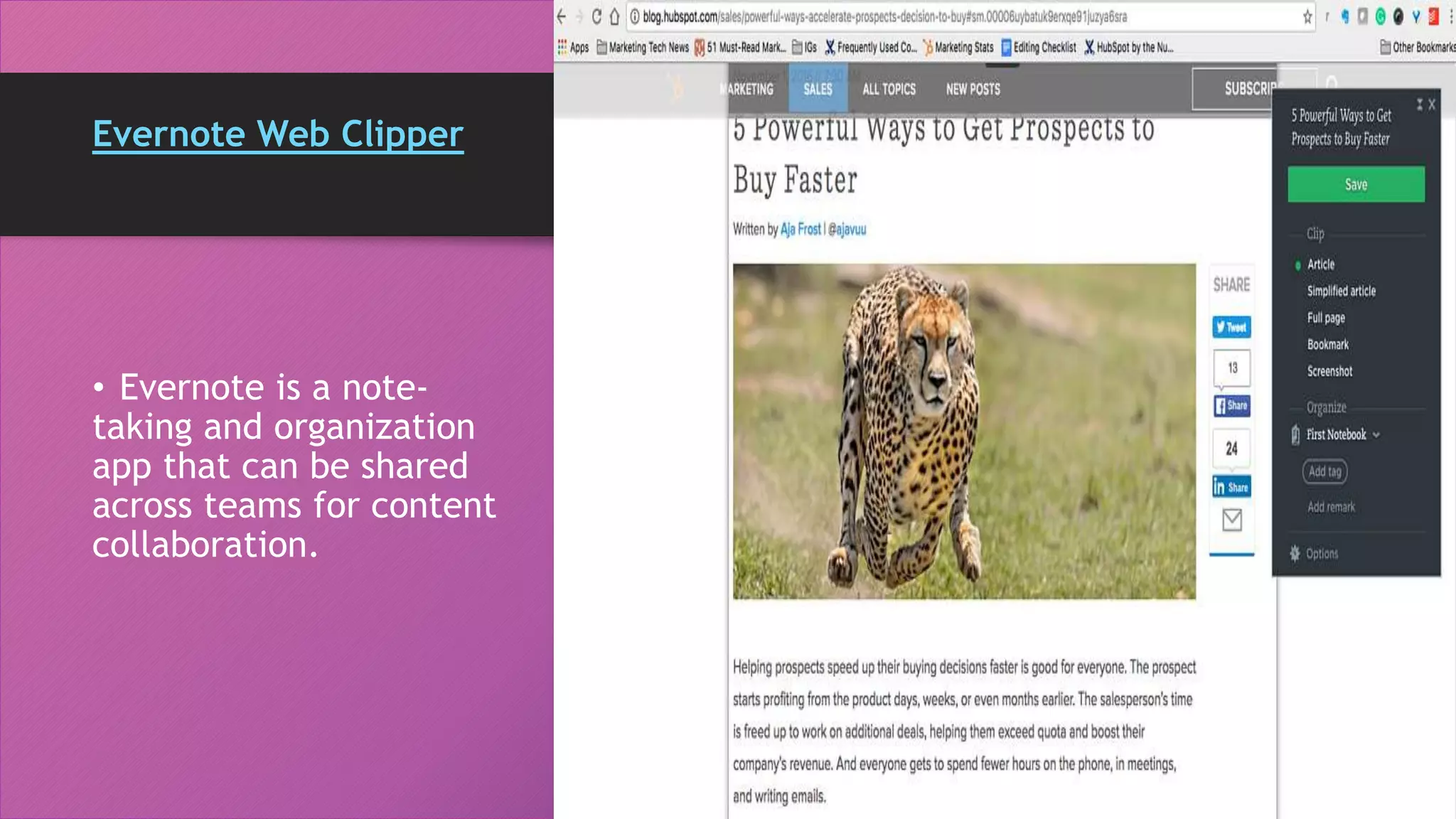Click the Tweet count 13 box

[1232, 368]
